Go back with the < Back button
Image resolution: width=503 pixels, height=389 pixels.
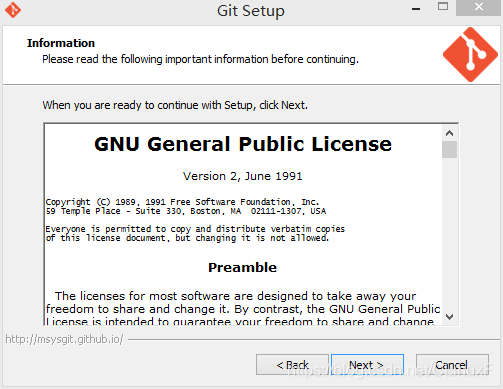click(292, 365)
